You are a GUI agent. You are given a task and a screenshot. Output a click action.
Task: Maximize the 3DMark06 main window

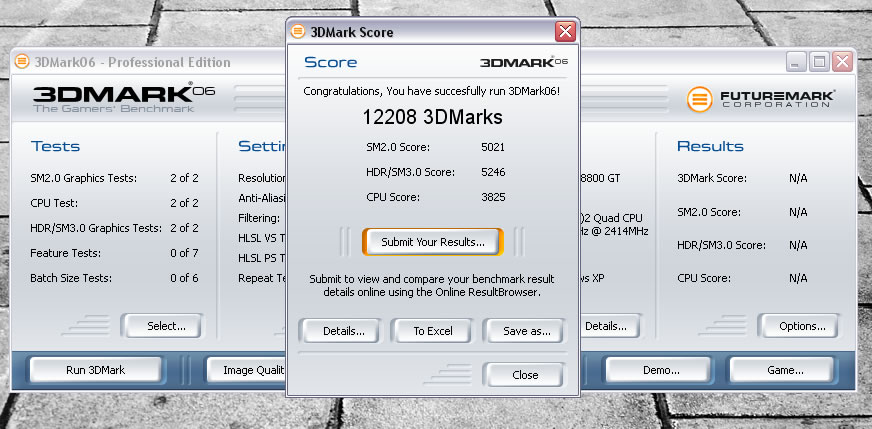(x=819, y=62)
